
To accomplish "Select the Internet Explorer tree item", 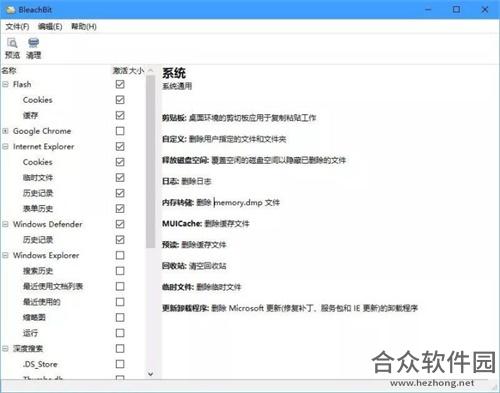I will click(43, 147).
